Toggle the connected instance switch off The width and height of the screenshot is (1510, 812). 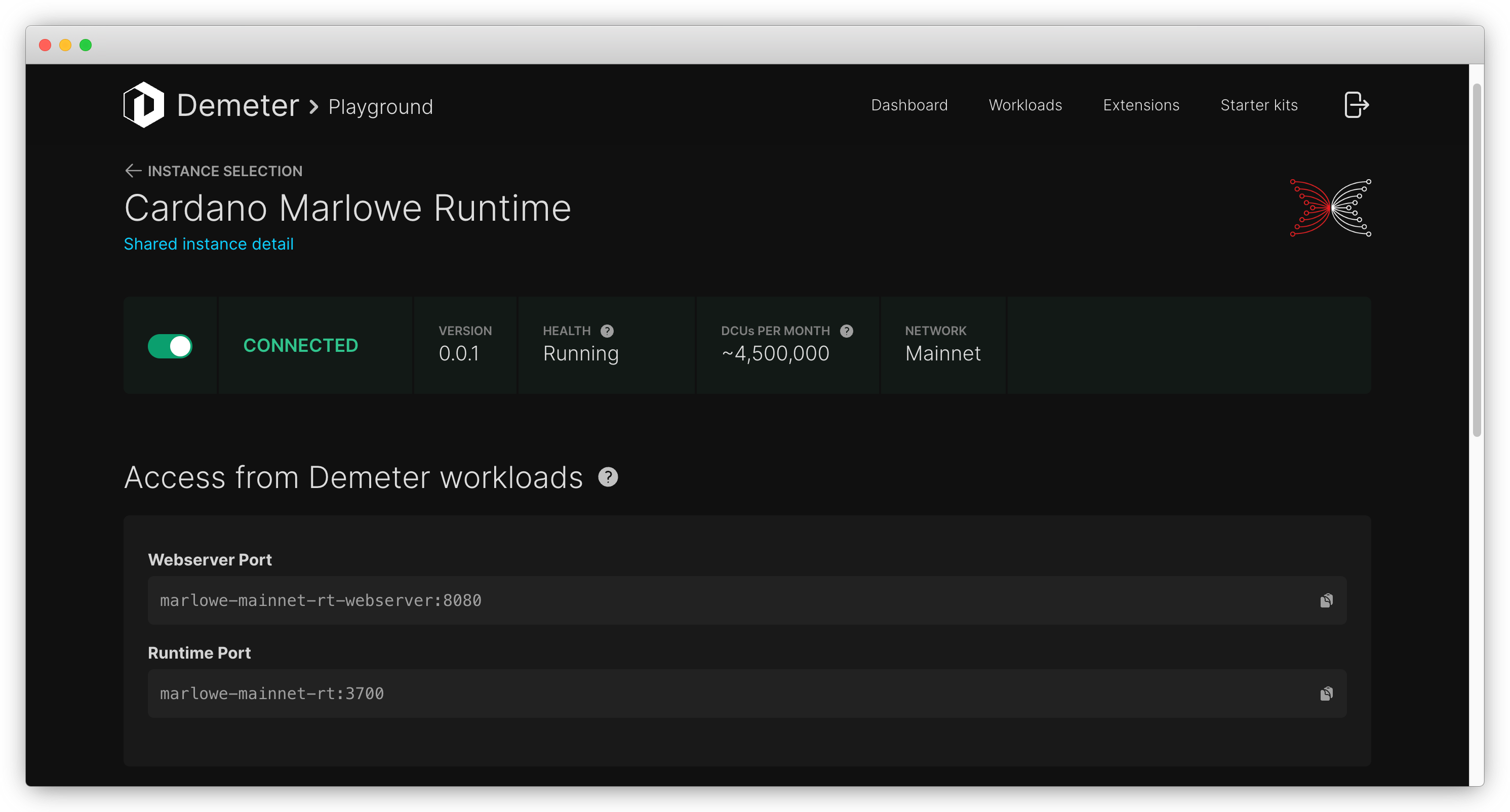(170, 346)
